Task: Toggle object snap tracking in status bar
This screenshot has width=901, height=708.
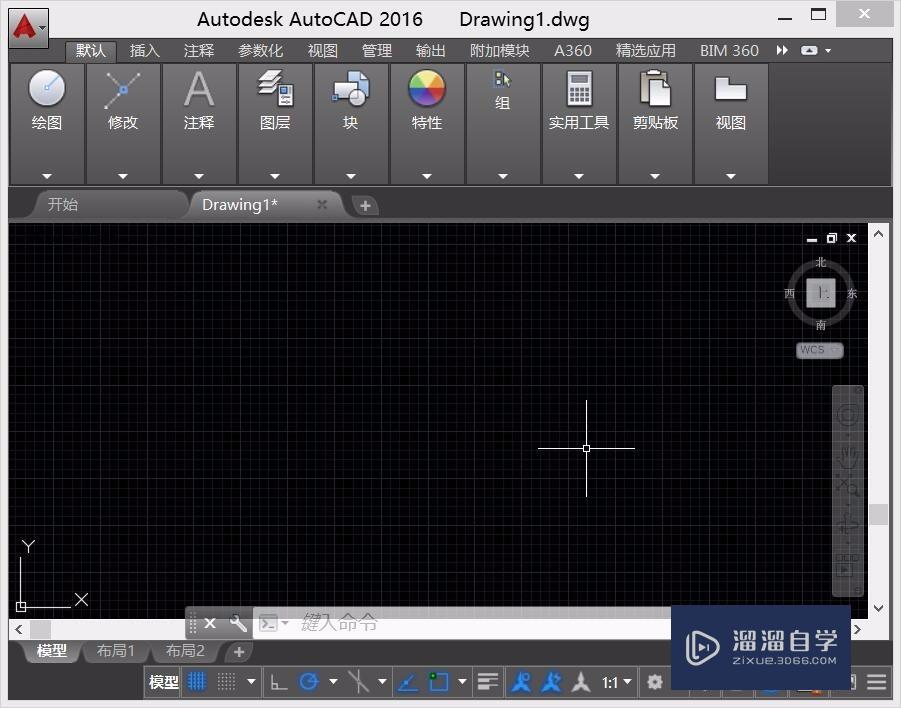Action: coord(407,682)
